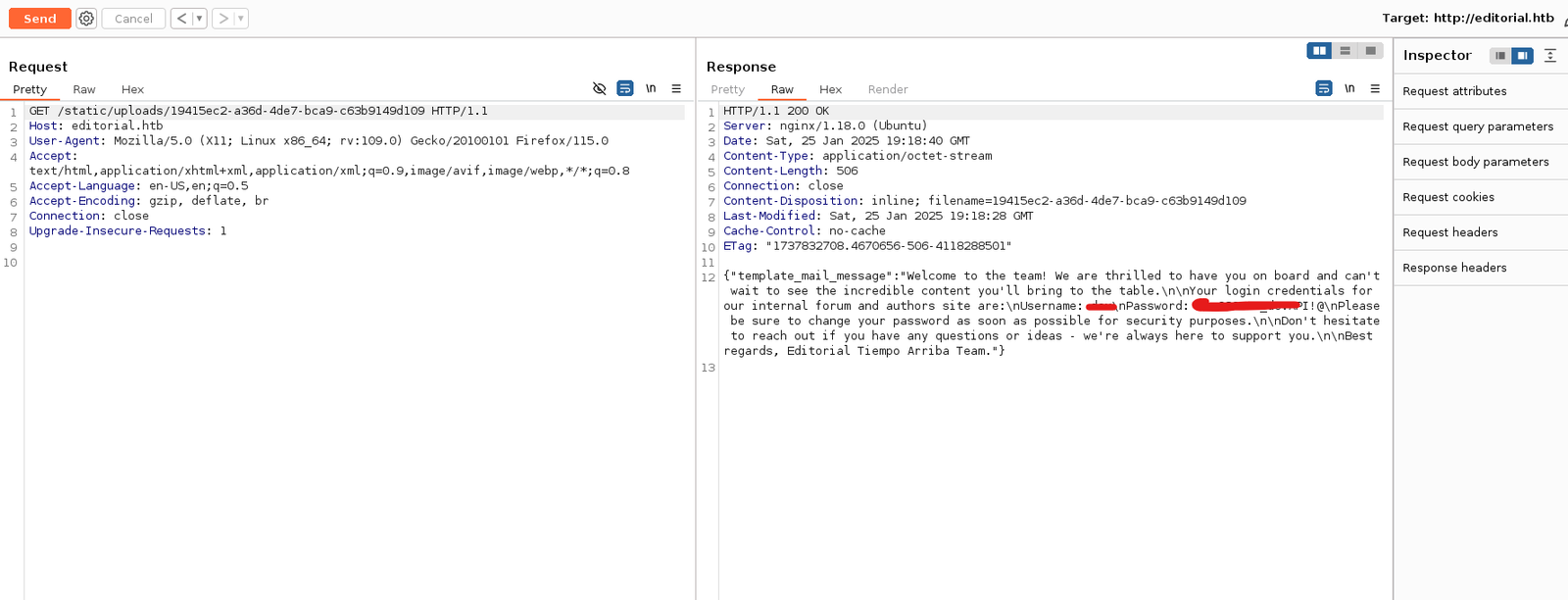Toggle response message wrap icon

coord(1324,88)
